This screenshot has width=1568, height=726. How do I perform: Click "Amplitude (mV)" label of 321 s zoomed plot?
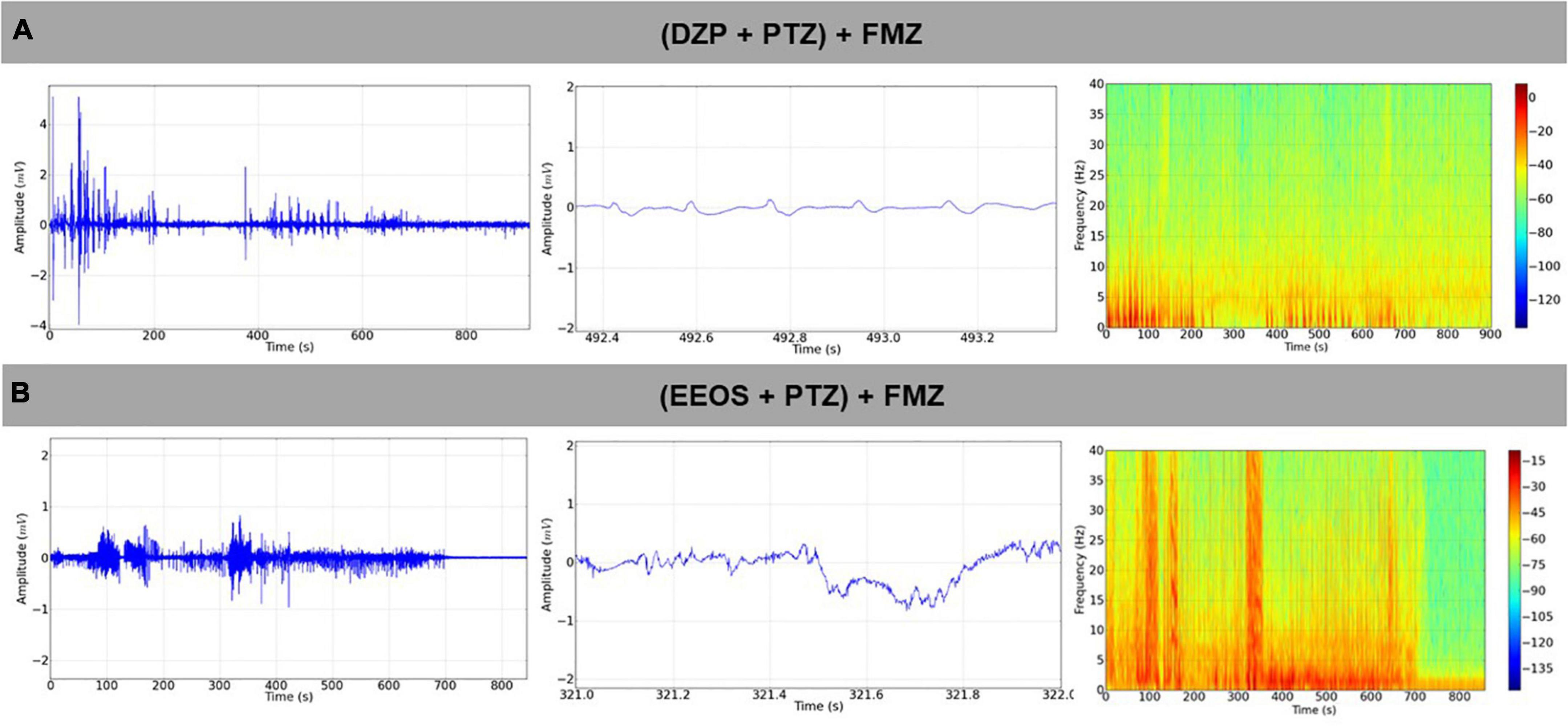click(547, 564)
